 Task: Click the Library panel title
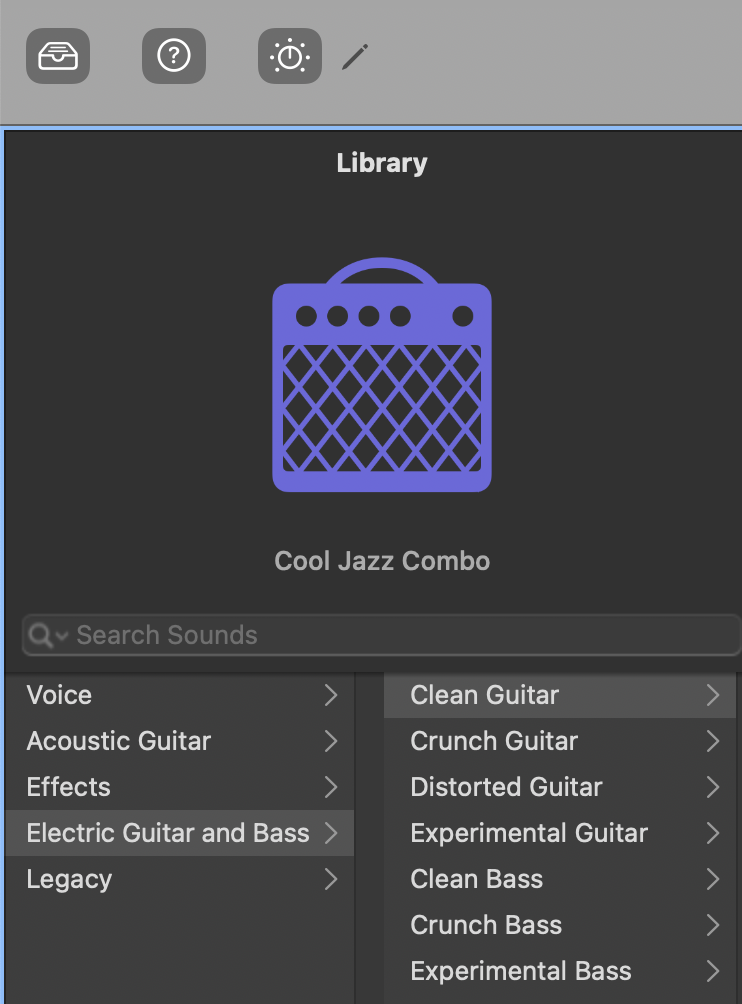pyautogui.click(x=382, y=163)
